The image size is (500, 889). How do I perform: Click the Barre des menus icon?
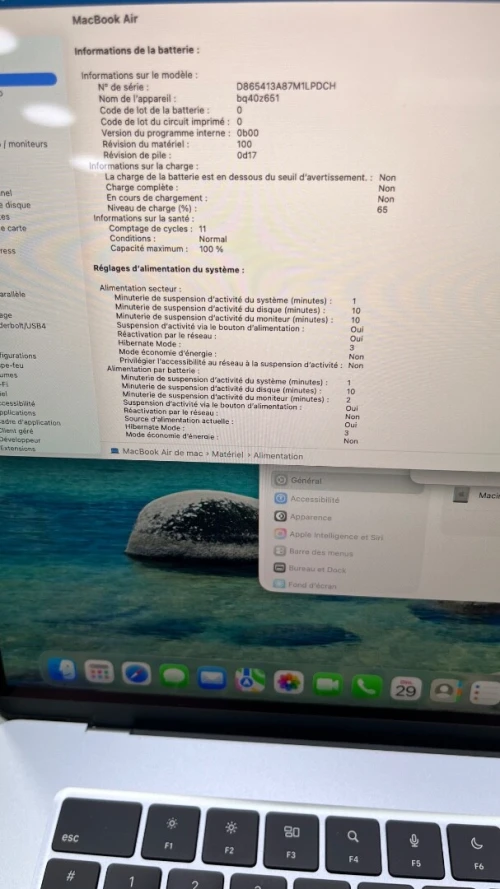coord(279,551)
